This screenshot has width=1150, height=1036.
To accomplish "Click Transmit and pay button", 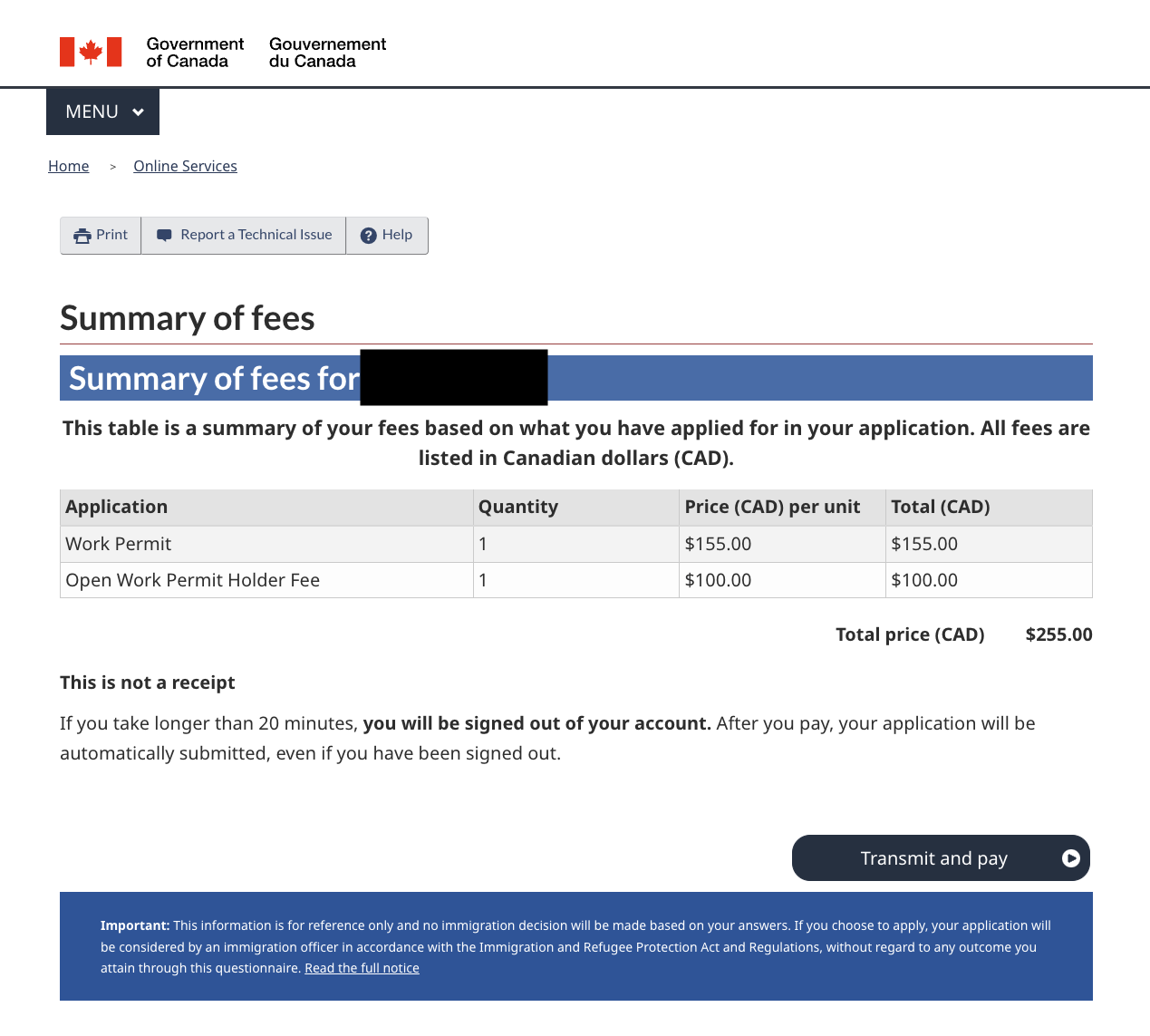I will (x=933, y=858).
